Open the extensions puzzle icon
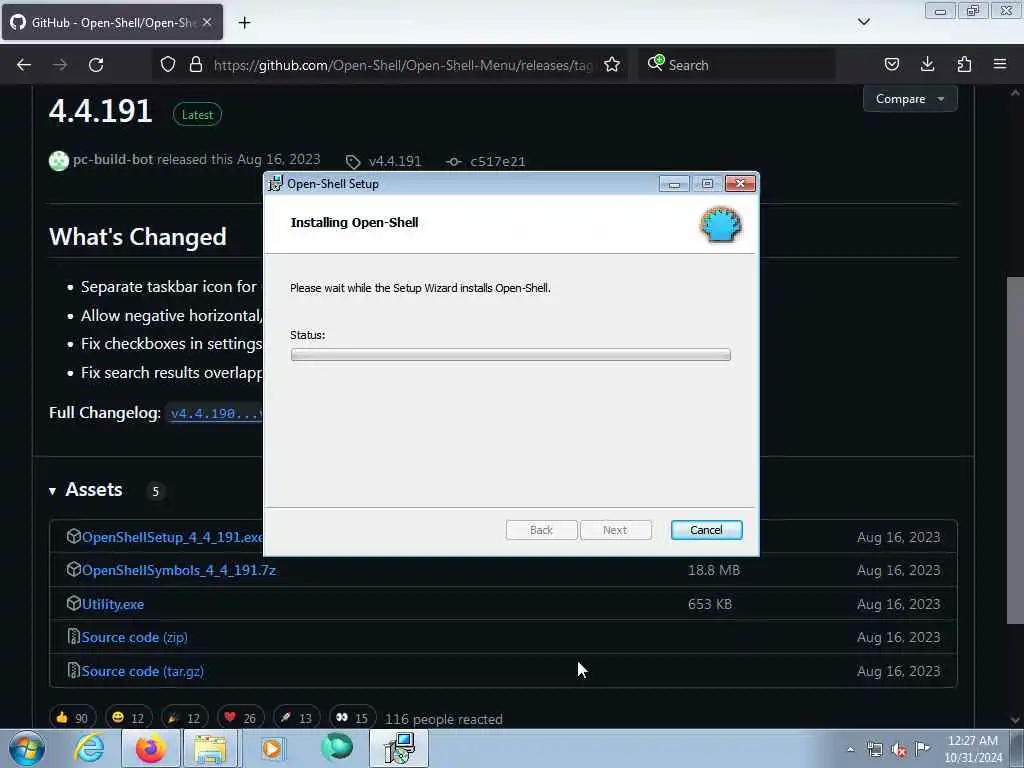 964,64
